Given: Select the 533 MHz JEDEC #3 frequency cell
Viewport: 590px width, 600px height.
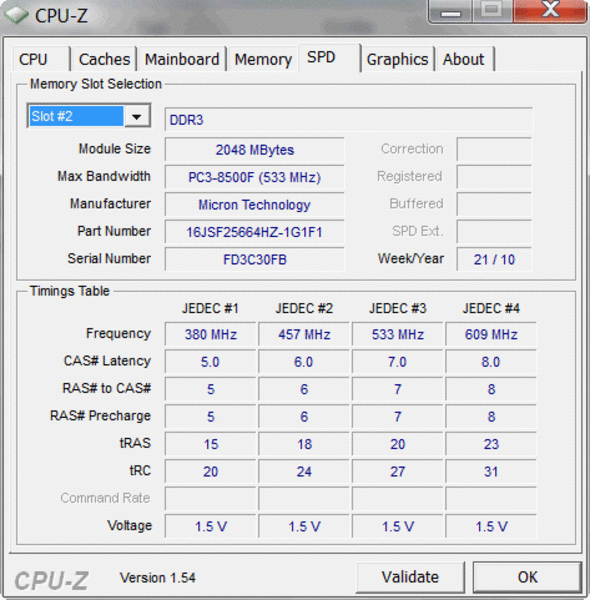Looking at the screenshot, I should coord(398,334).
